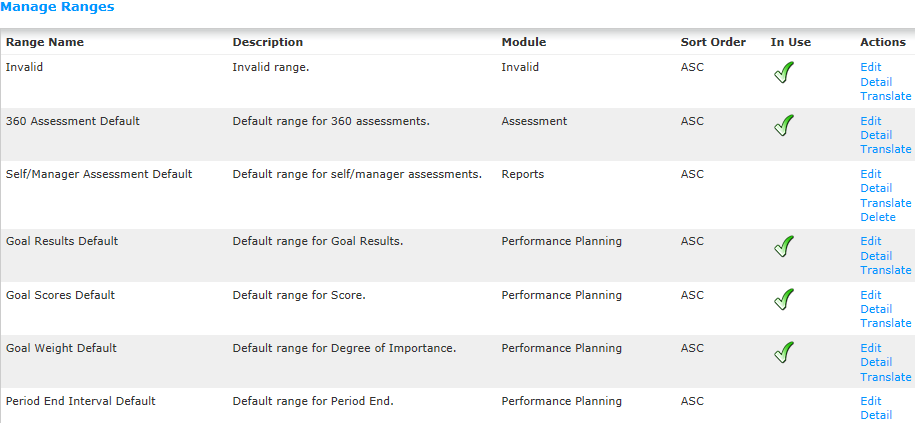Translate the Goal Weight Default range
The width and height of the screenshot is (915, 423).
tap(885, 377)
